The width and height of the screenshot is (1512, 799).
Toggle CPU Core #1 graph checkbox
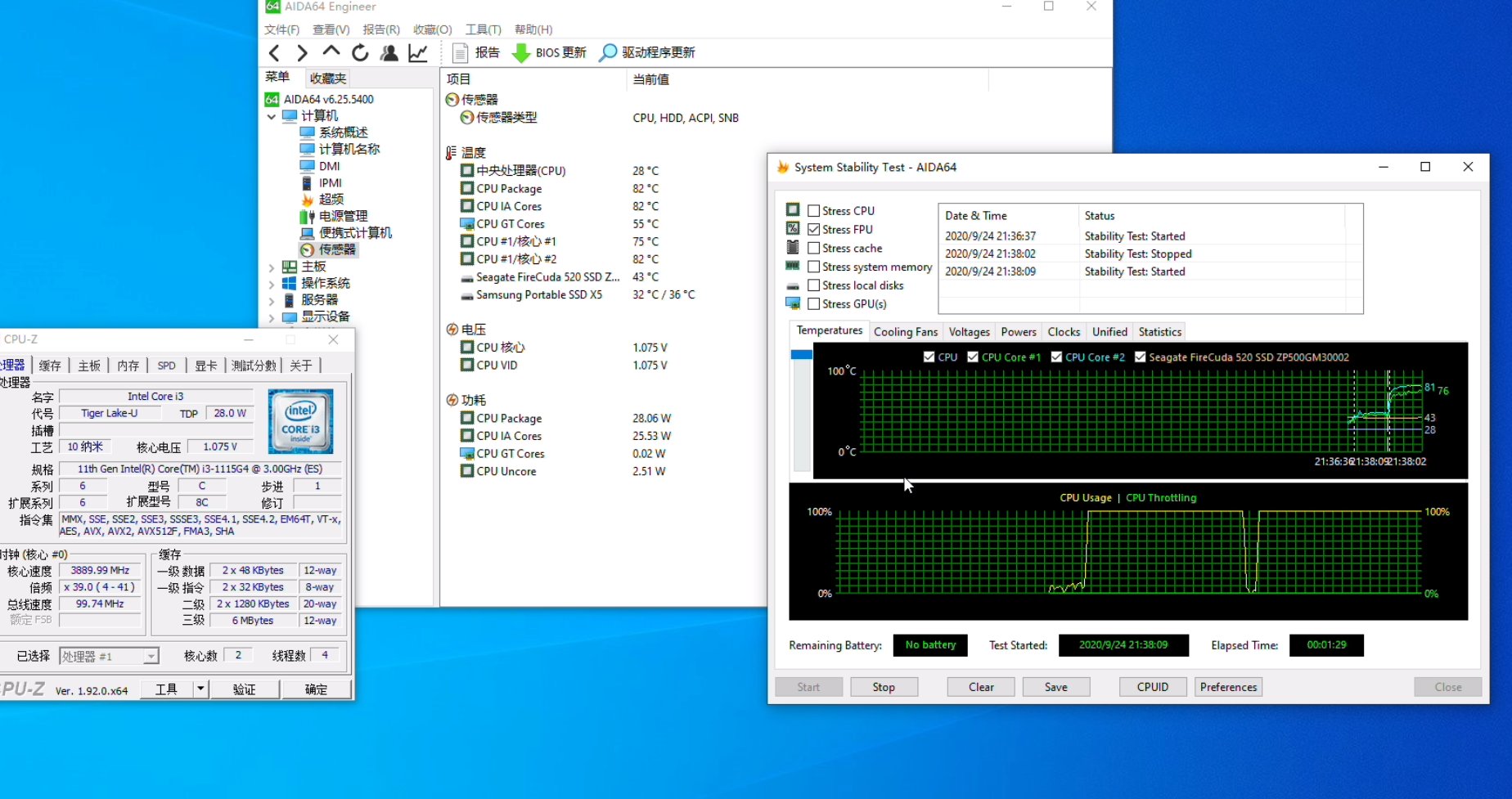(x=973, y=357)
